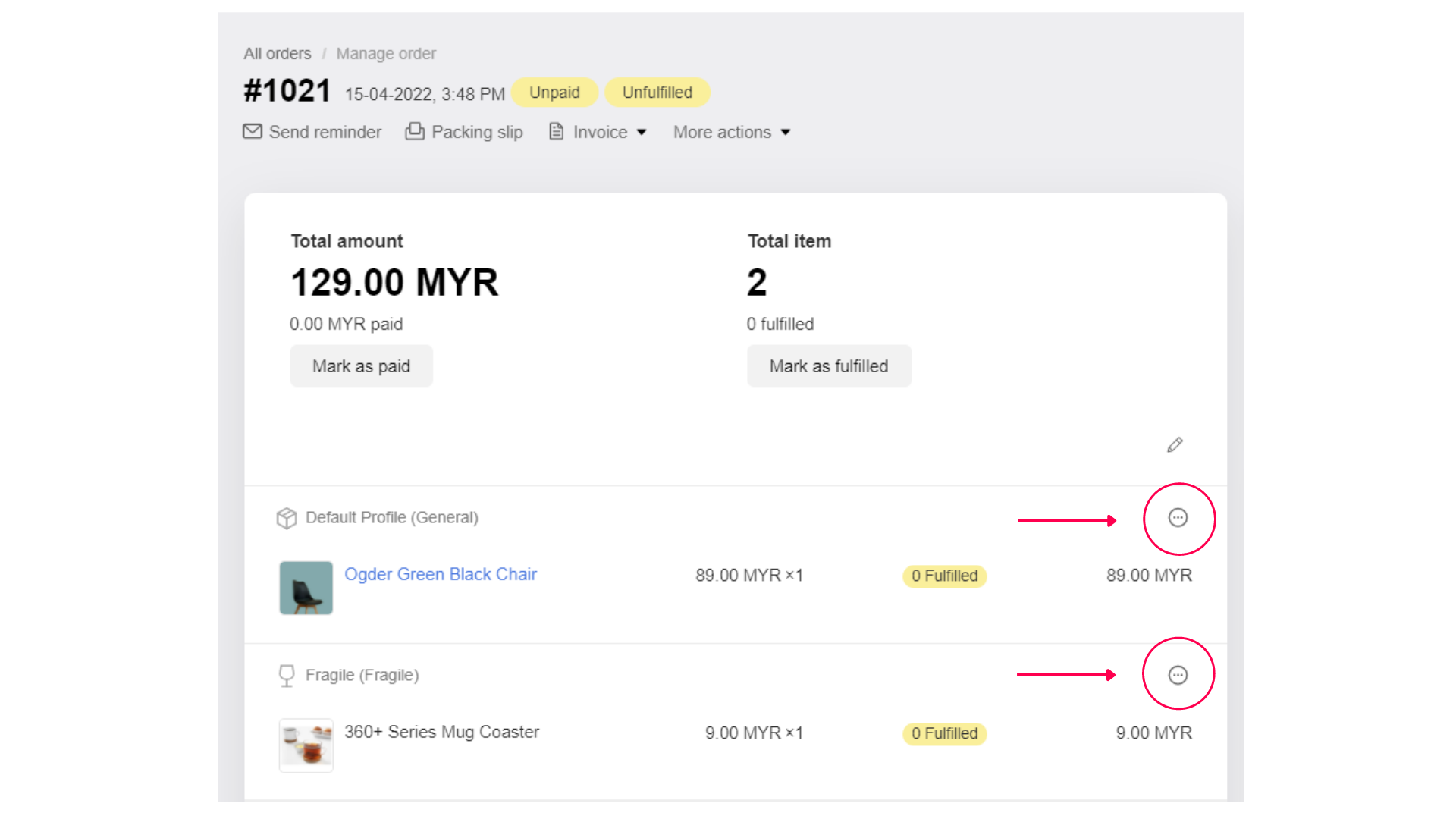
Task: Click the order date 15-04-2022, 3:48 PM
Action: 425,94
